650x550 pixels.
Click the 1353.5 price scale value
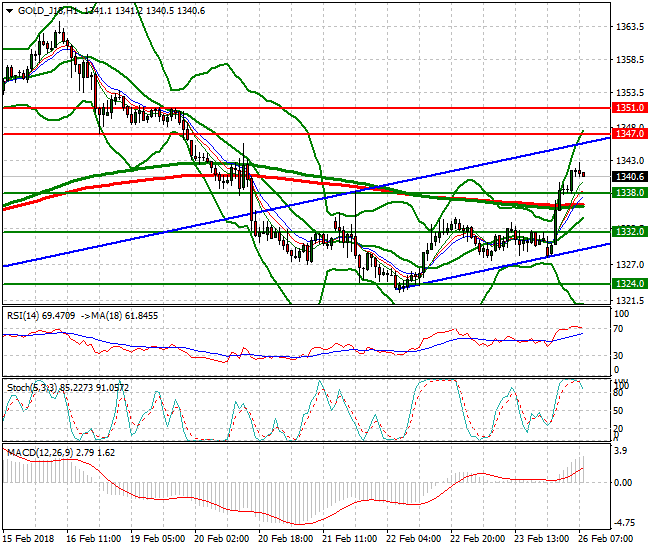[630, 92]
